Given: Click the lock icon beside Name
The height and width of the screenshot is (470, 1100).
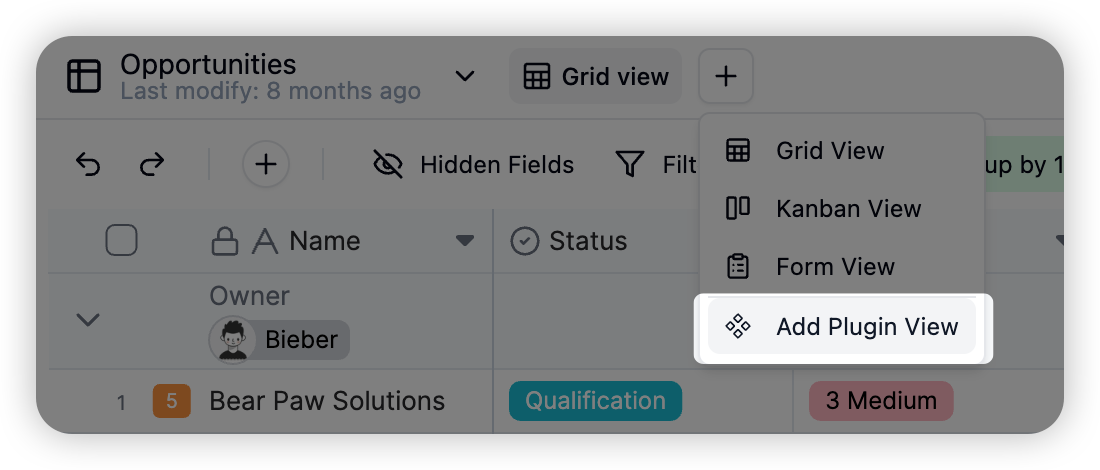Looking at the screenshot, I should point(224,242).
